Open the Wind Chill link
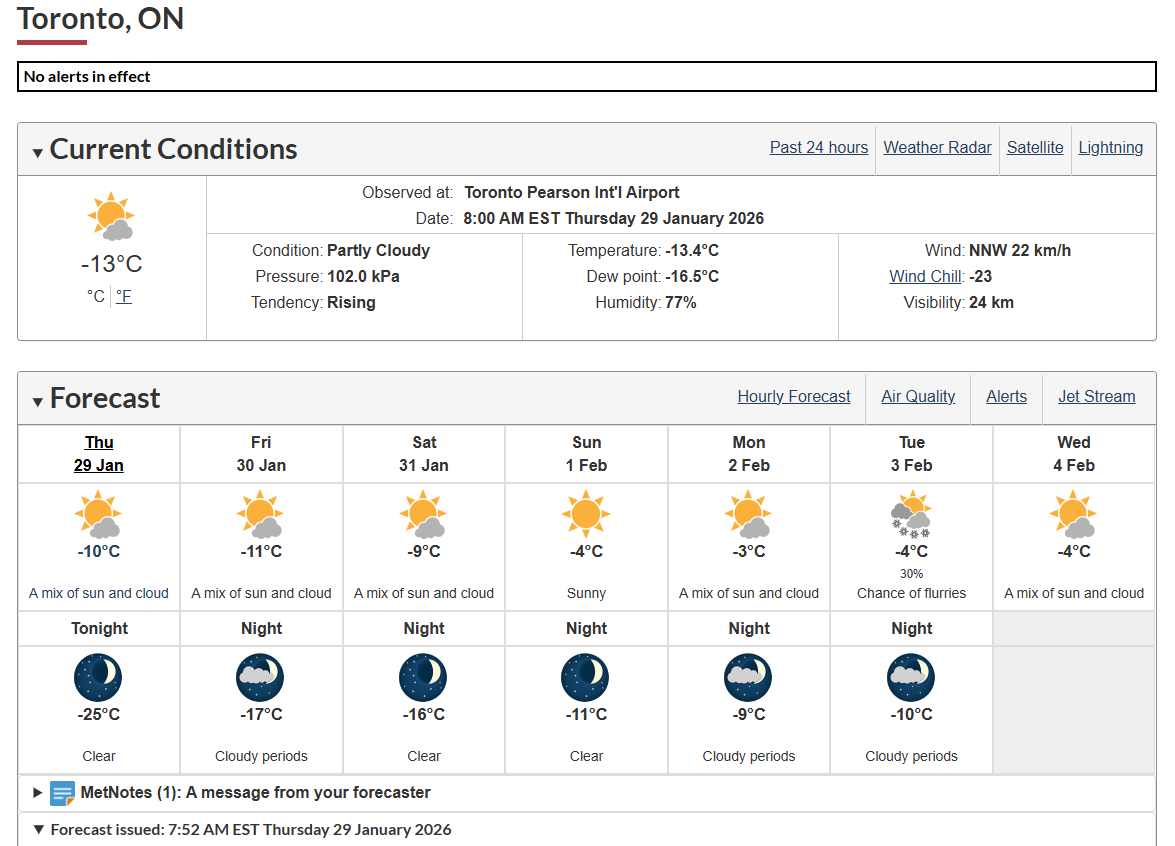 [x=925, y=277]
